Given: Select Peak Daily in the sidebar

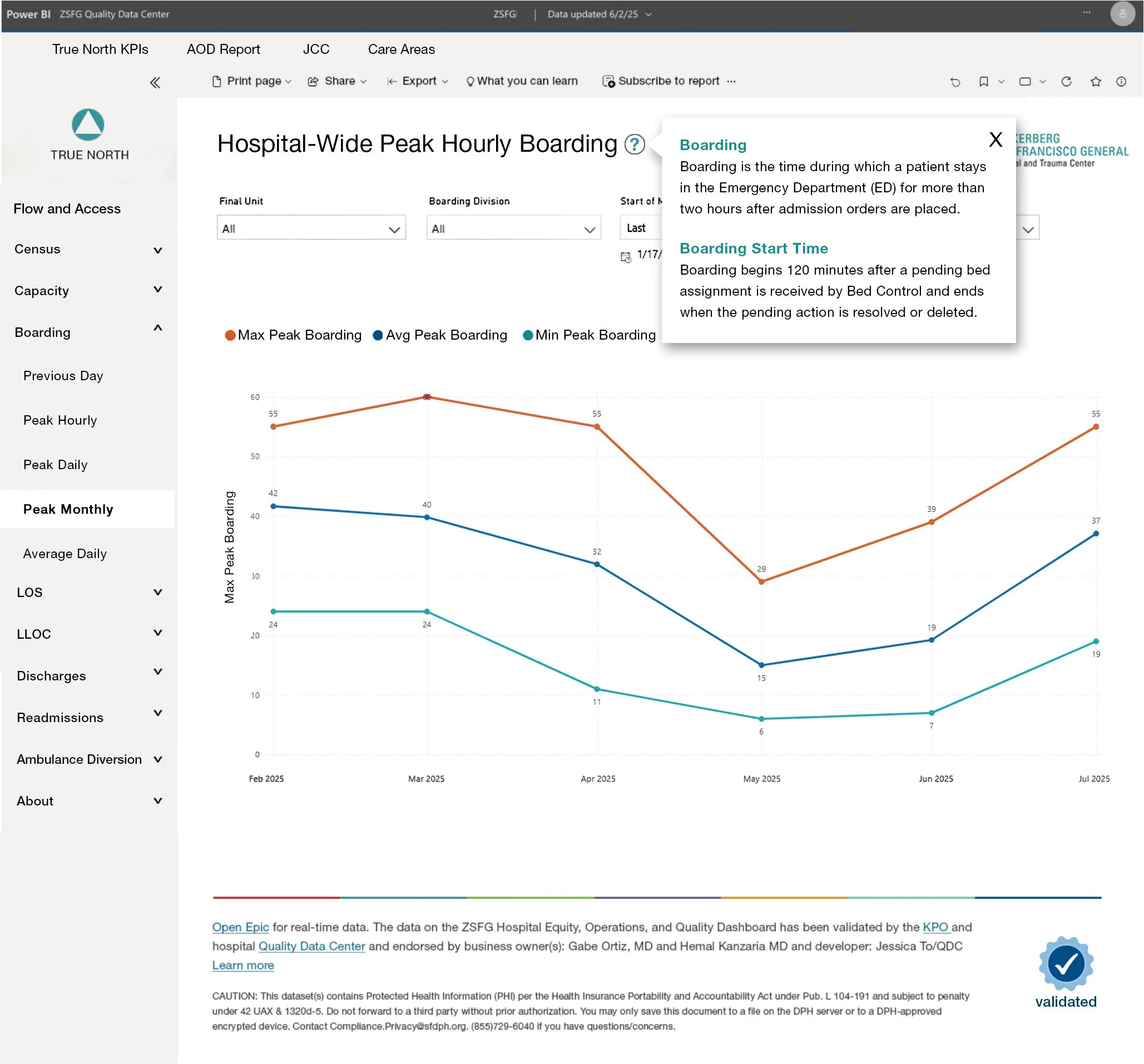Looking at the screenshot, I should (x=55, y=464).
